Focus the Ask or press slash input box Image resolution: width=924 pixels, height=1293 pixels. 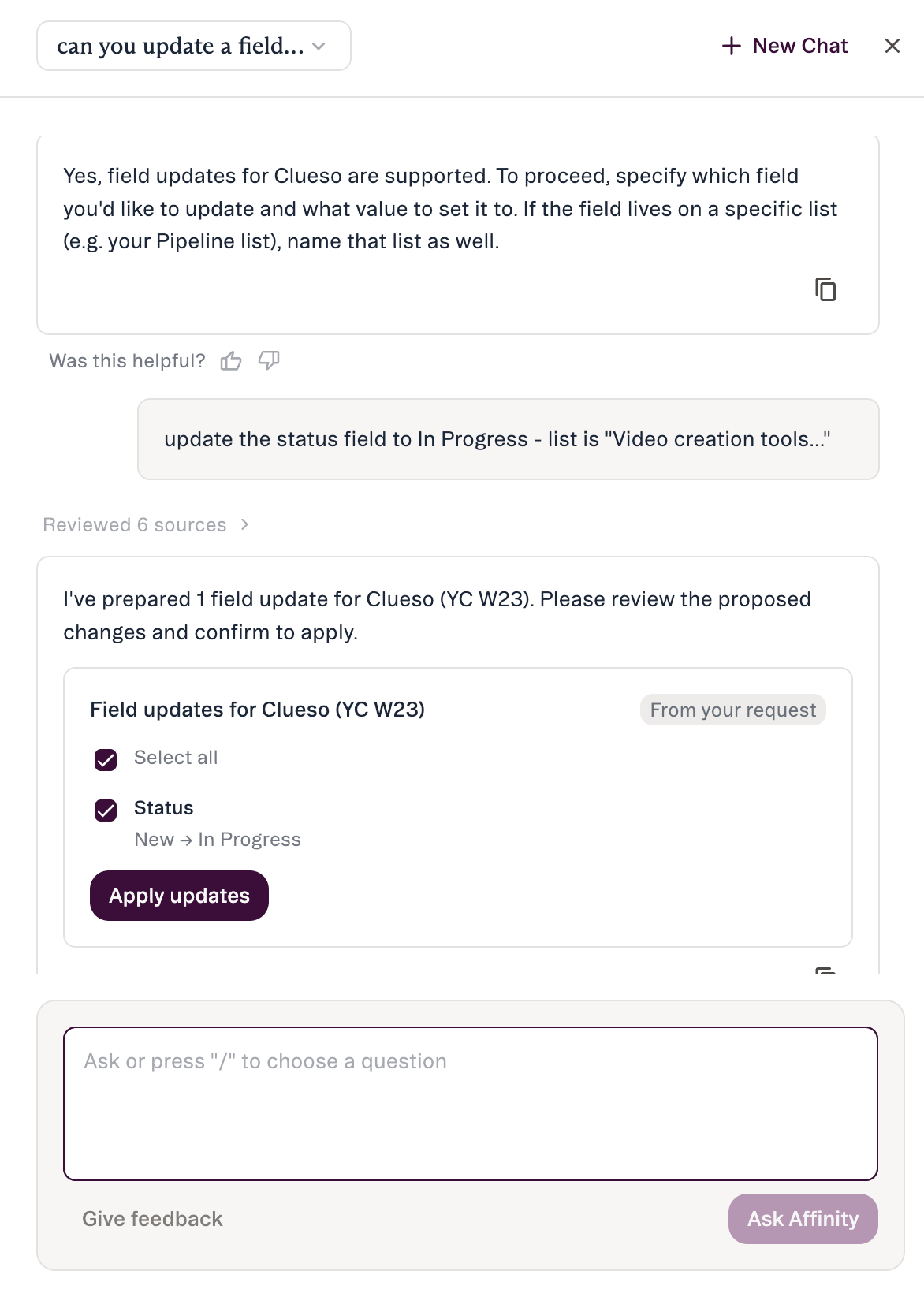point(471,1104)
